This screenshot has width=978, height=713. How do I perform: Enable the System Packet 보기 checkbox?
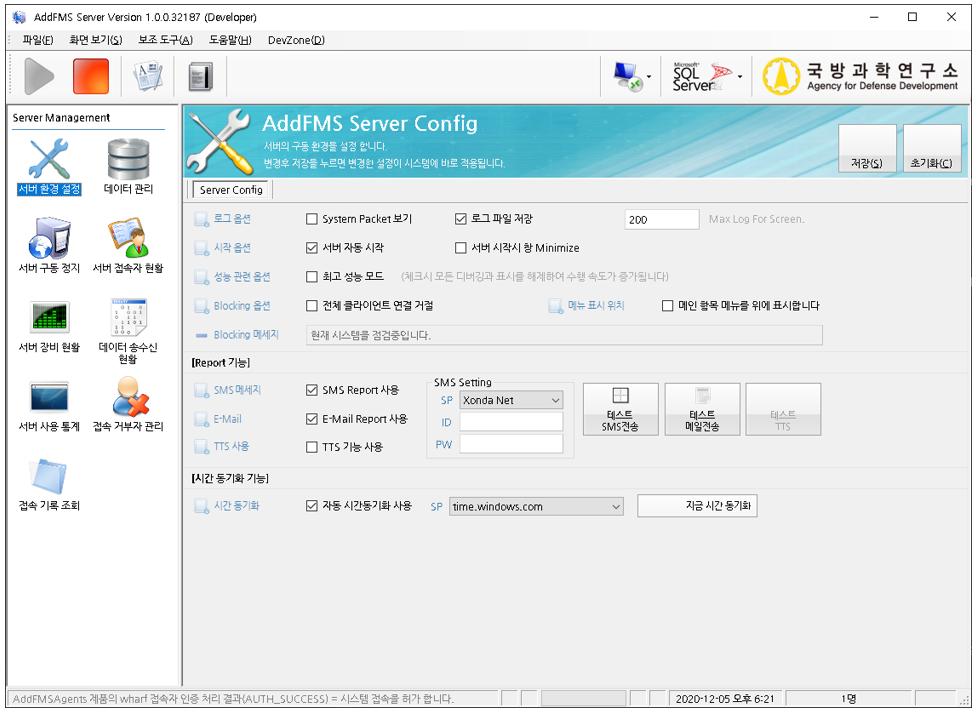coord(312,219)
